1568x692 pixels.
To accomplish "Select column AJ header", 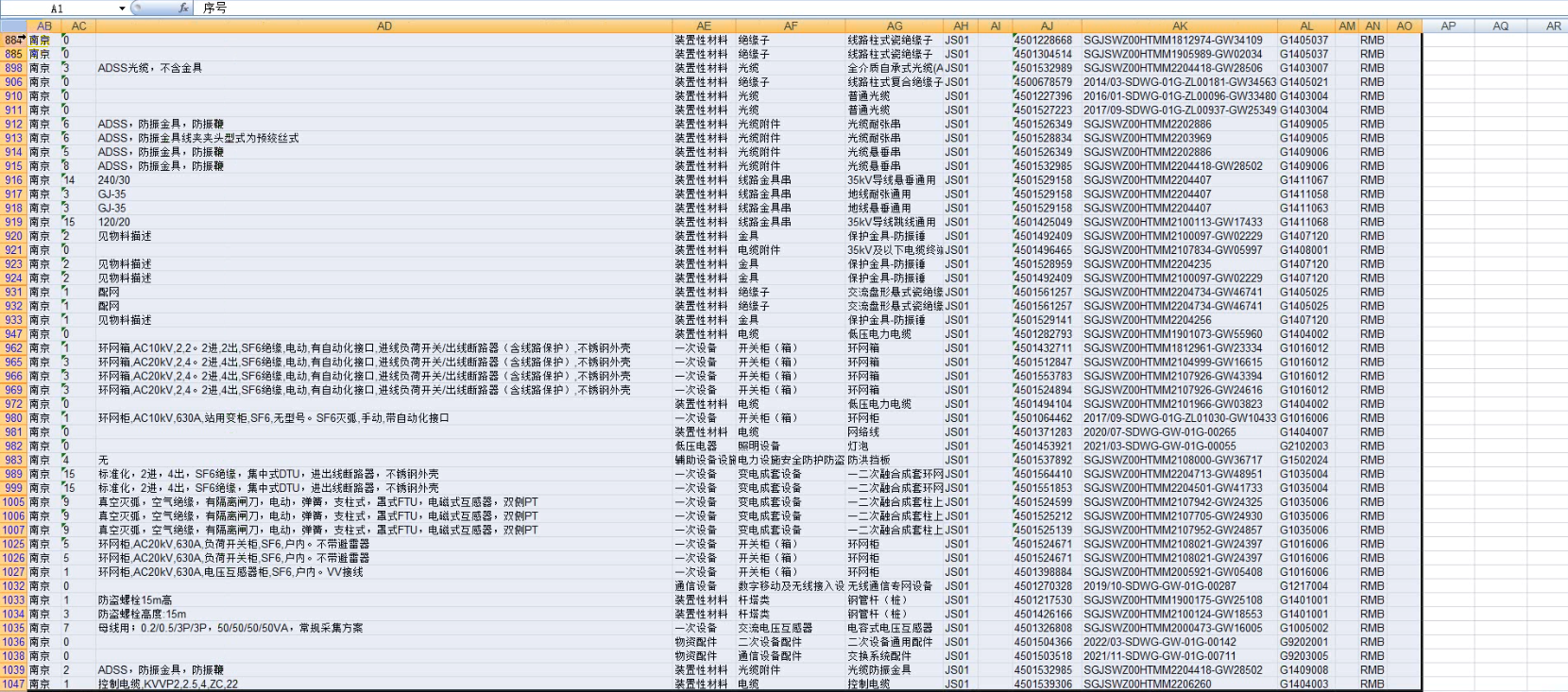I will [1047, 26].
